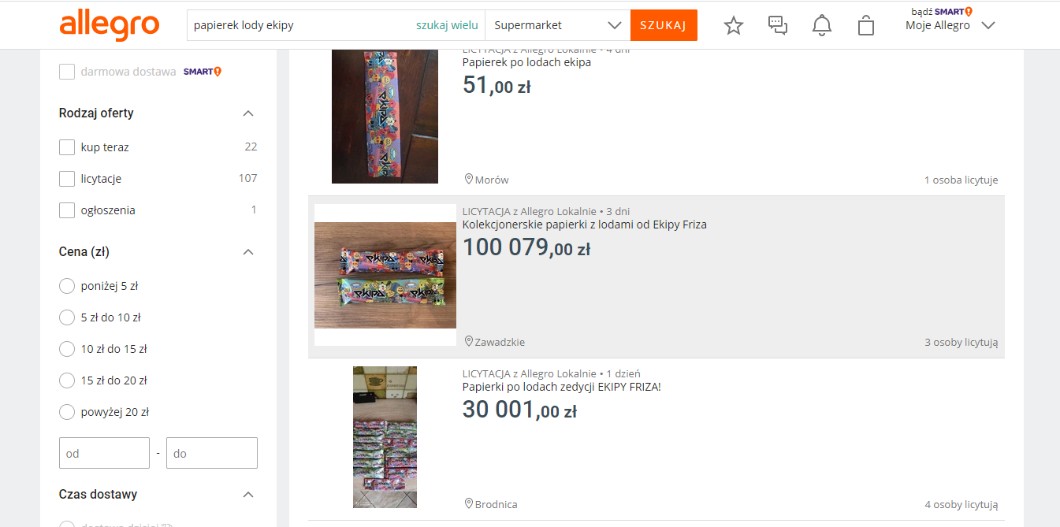Open messages chat icon

(x=777, y=25)
